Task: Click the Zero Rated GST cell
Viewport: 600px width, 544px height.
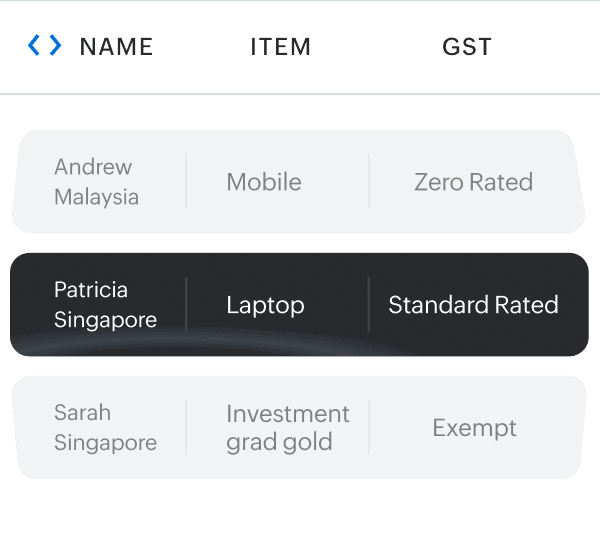Action: click(x=473, y=182)
